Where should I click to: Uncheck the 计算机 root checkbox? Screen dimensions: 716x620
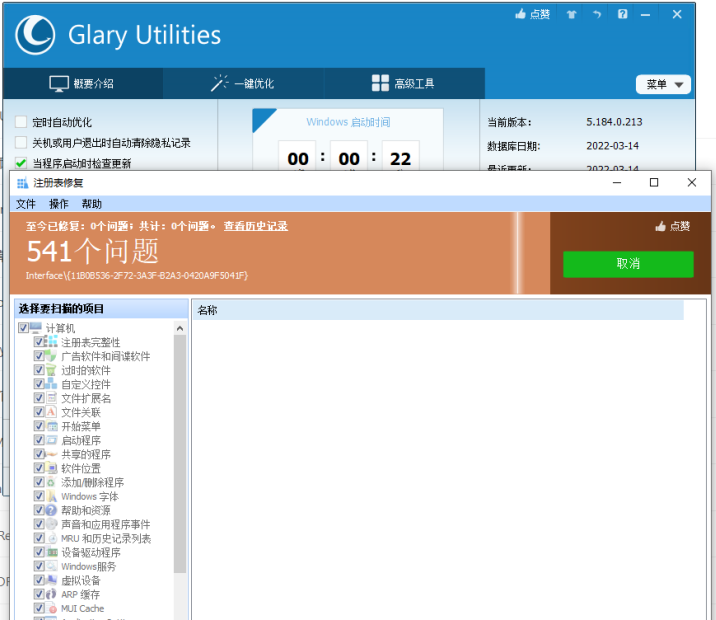[x=23, y=327]
